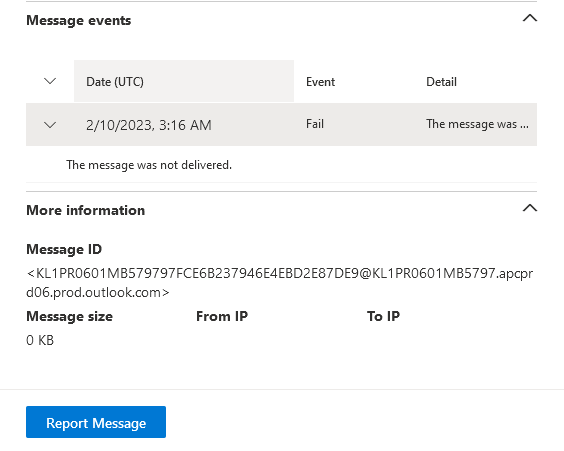Expand all rows using header chevron
Screen dimensions: 564x451
tap(50, 81)
